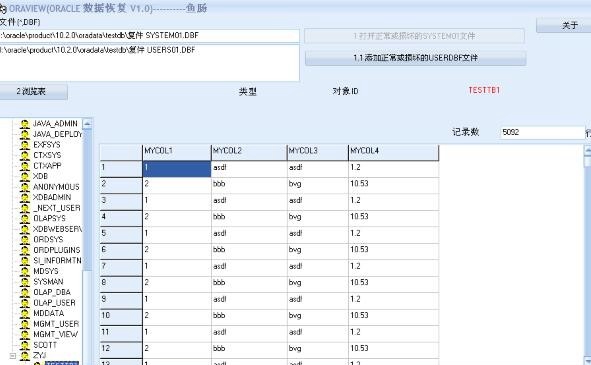Click the MYCOL4 cell '10.53' in row 12

(x=394, y=350)
